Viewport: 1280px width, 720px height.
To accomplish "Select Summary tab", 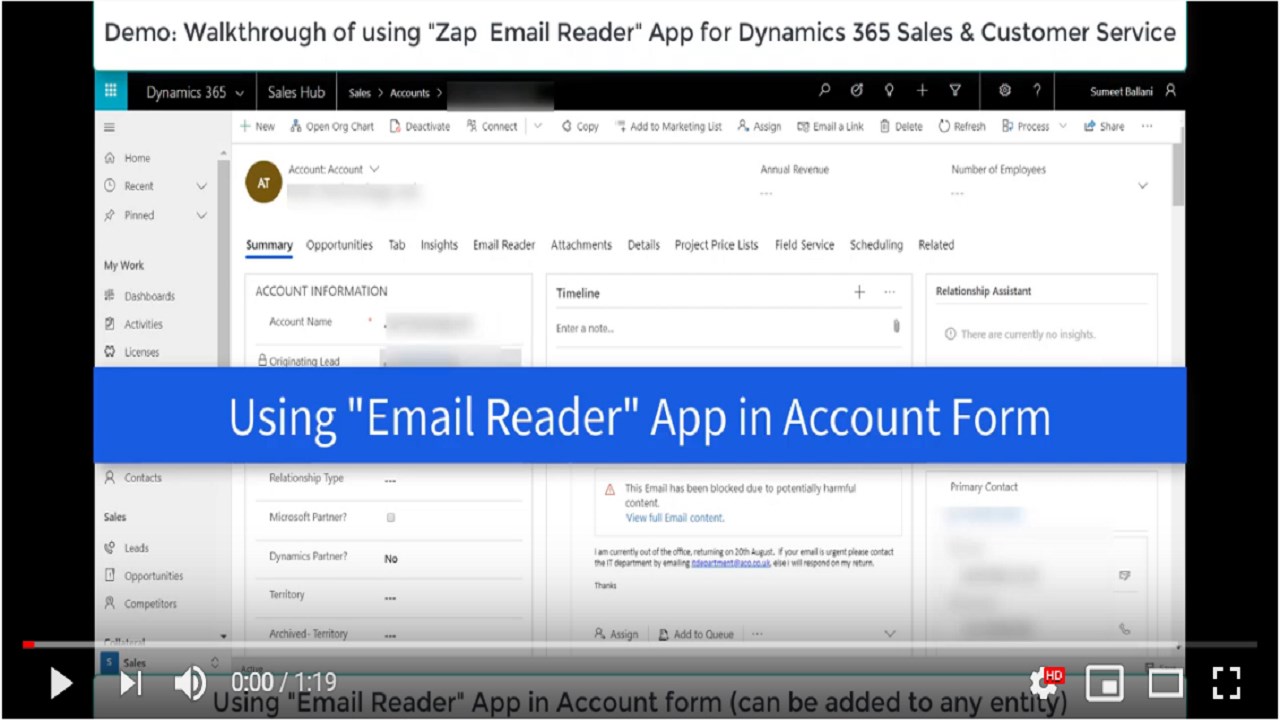I will (269, 245).
